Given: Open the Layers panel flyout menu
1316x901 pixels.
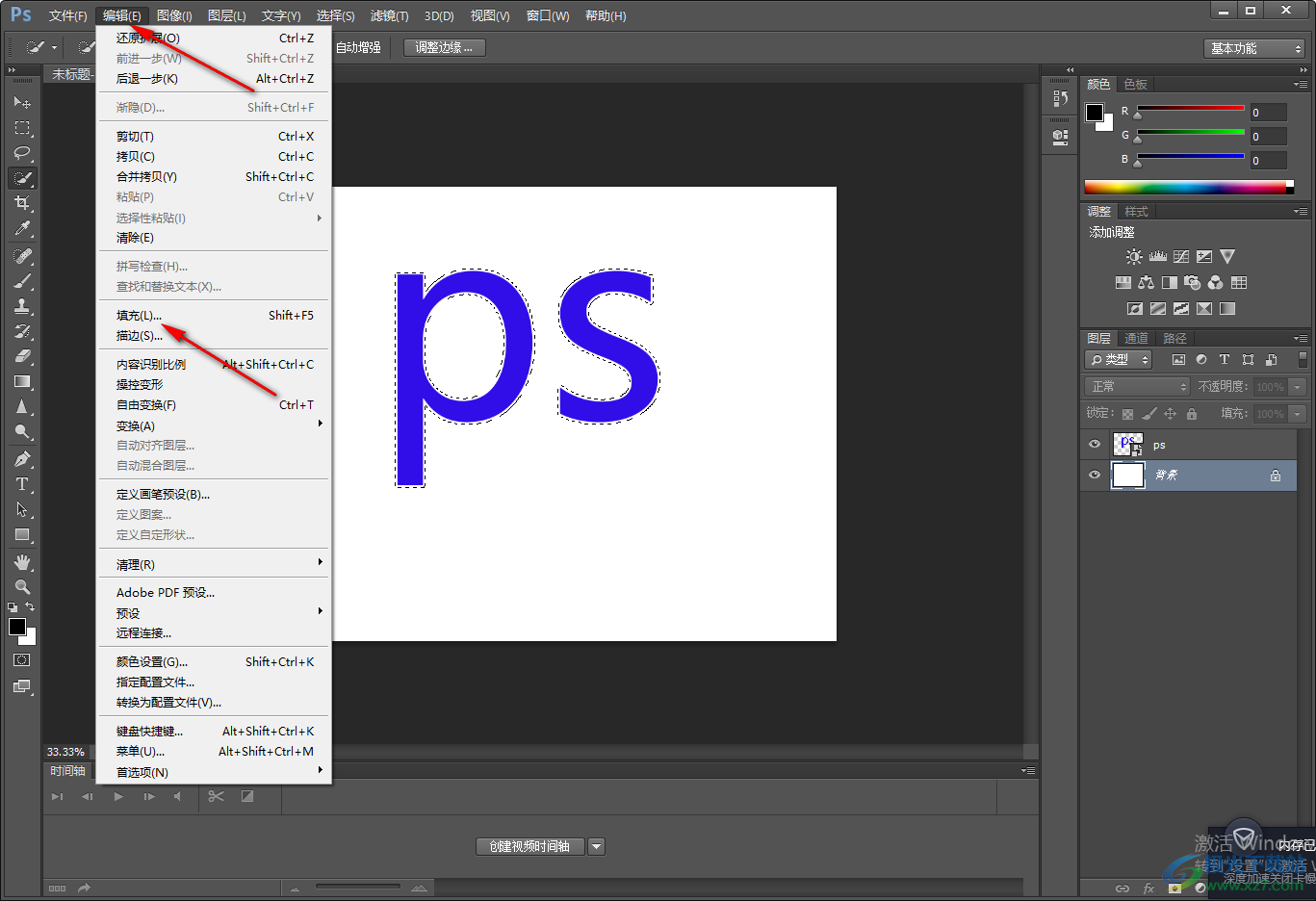Looking at the screenshot, I should point(1301,338).
